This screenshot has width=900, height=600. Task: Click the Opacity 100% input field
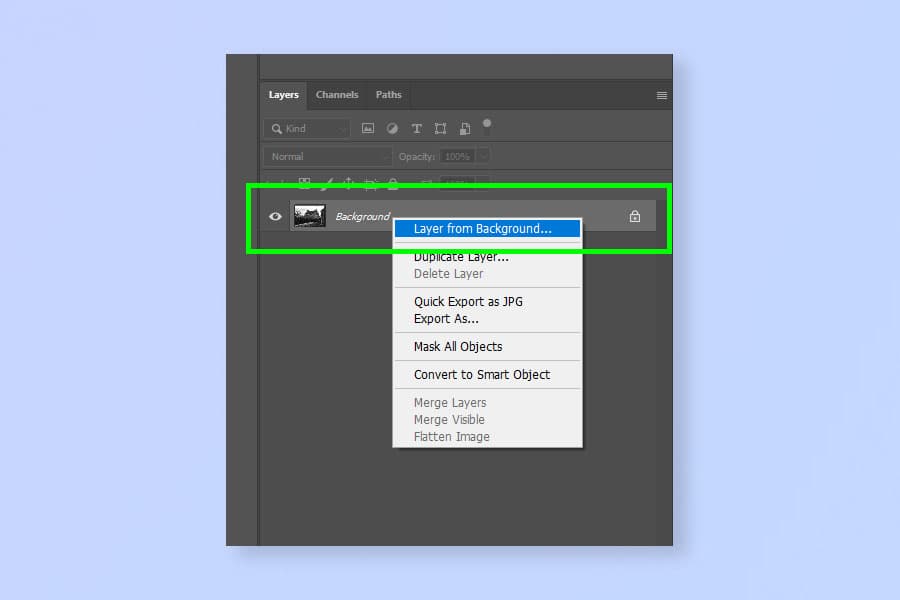coord(457,157)
